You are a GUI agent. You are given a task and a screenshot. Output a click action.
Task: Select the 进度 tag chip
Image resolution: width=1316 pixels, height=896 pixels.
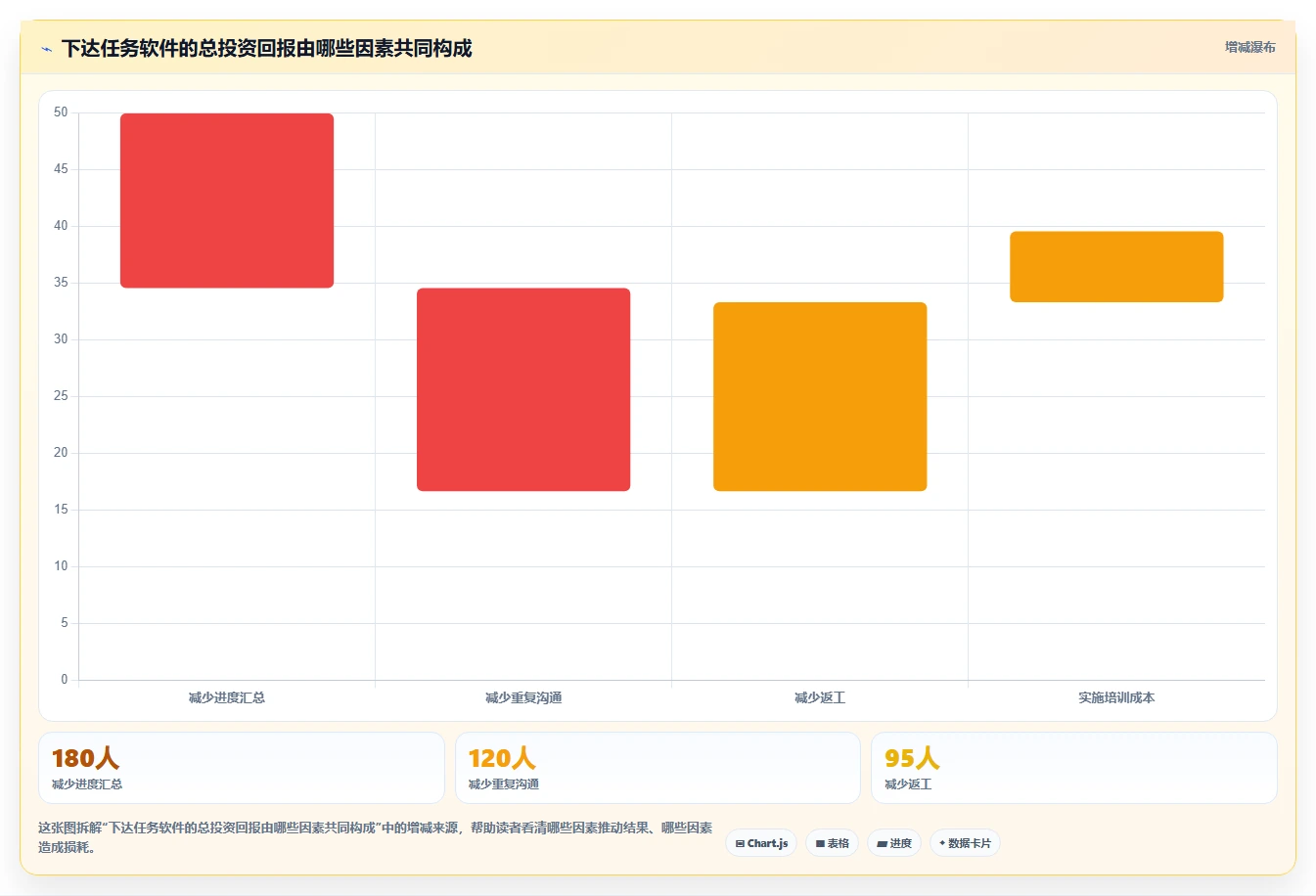coord(894,843)
